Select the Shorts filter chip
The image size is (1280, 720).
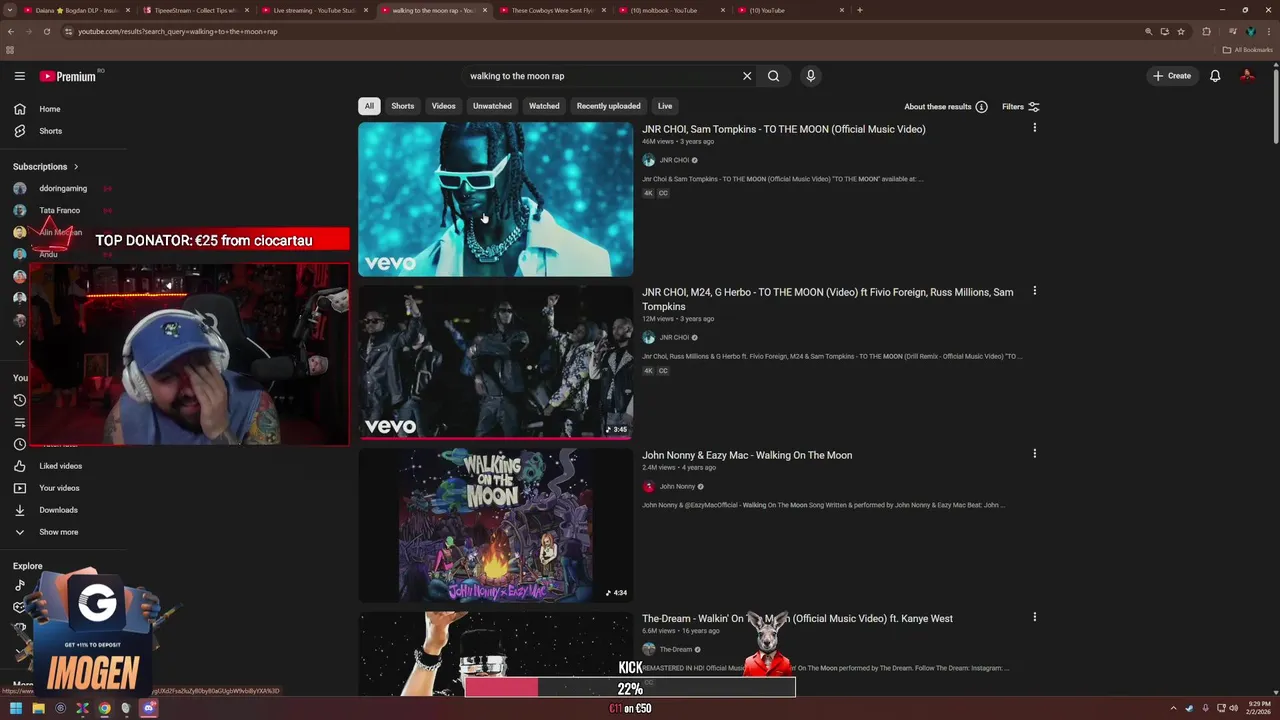403,106
